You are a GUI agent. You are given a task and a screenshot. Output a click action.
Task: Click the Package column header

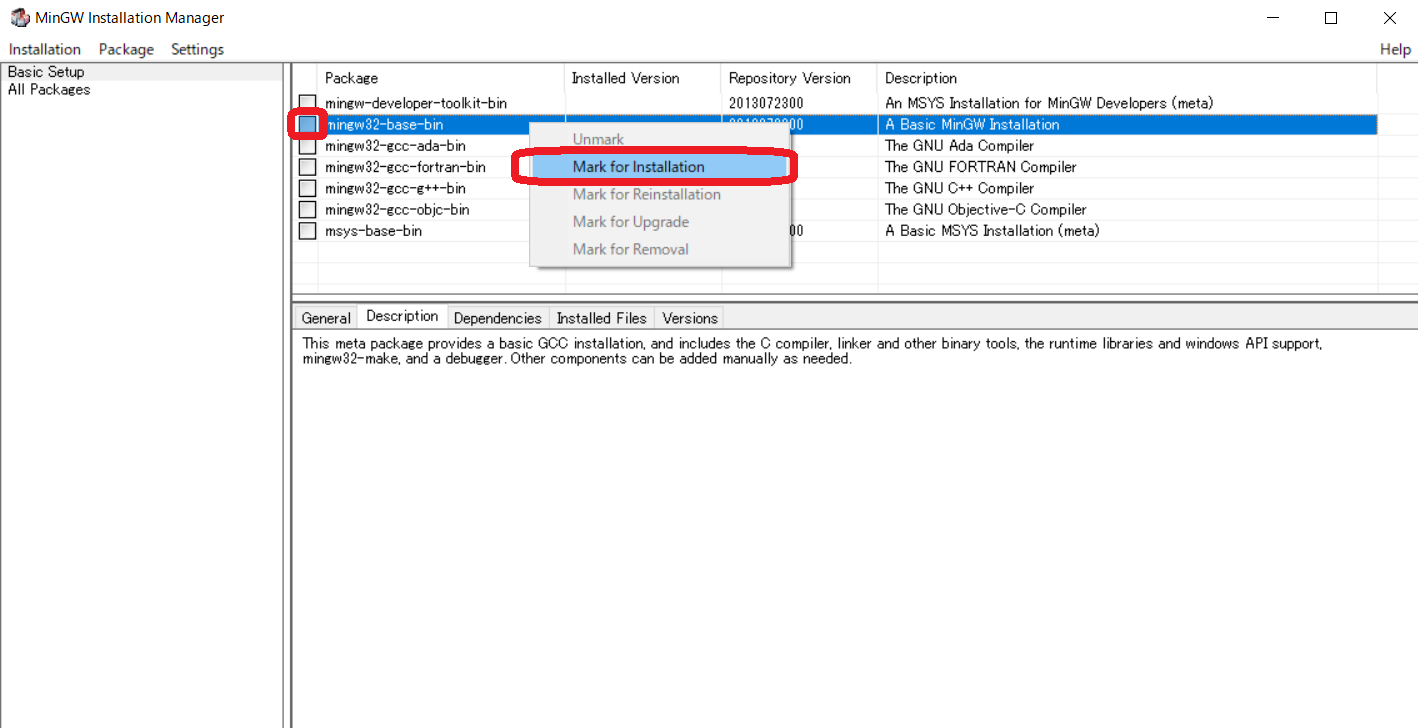click(441, 78)
